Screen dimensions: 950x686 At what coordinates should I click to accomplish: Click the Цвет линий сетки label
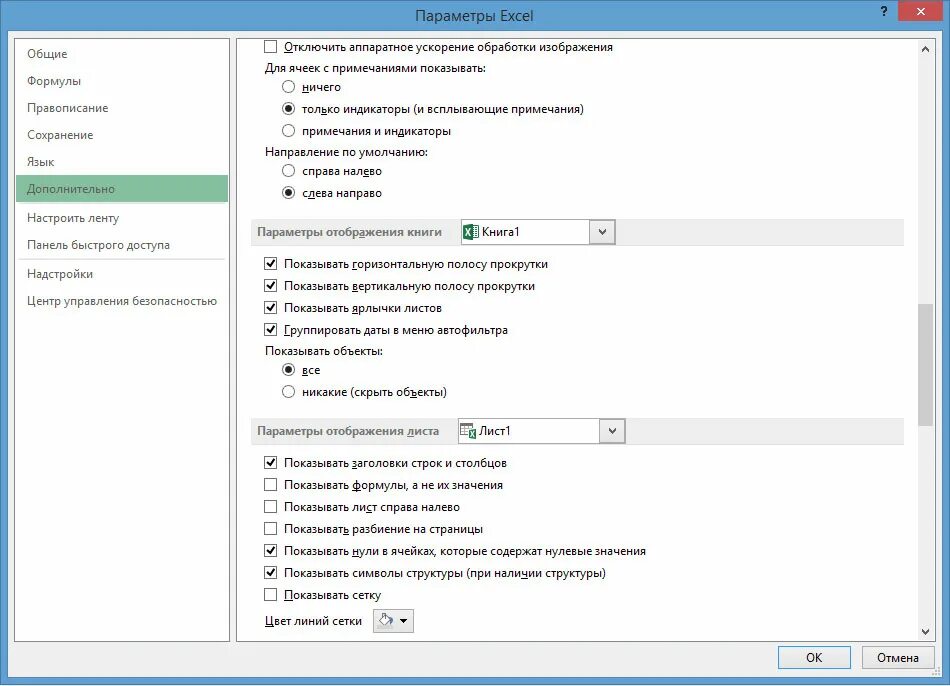pyautogui.click(x=313, y=621)
